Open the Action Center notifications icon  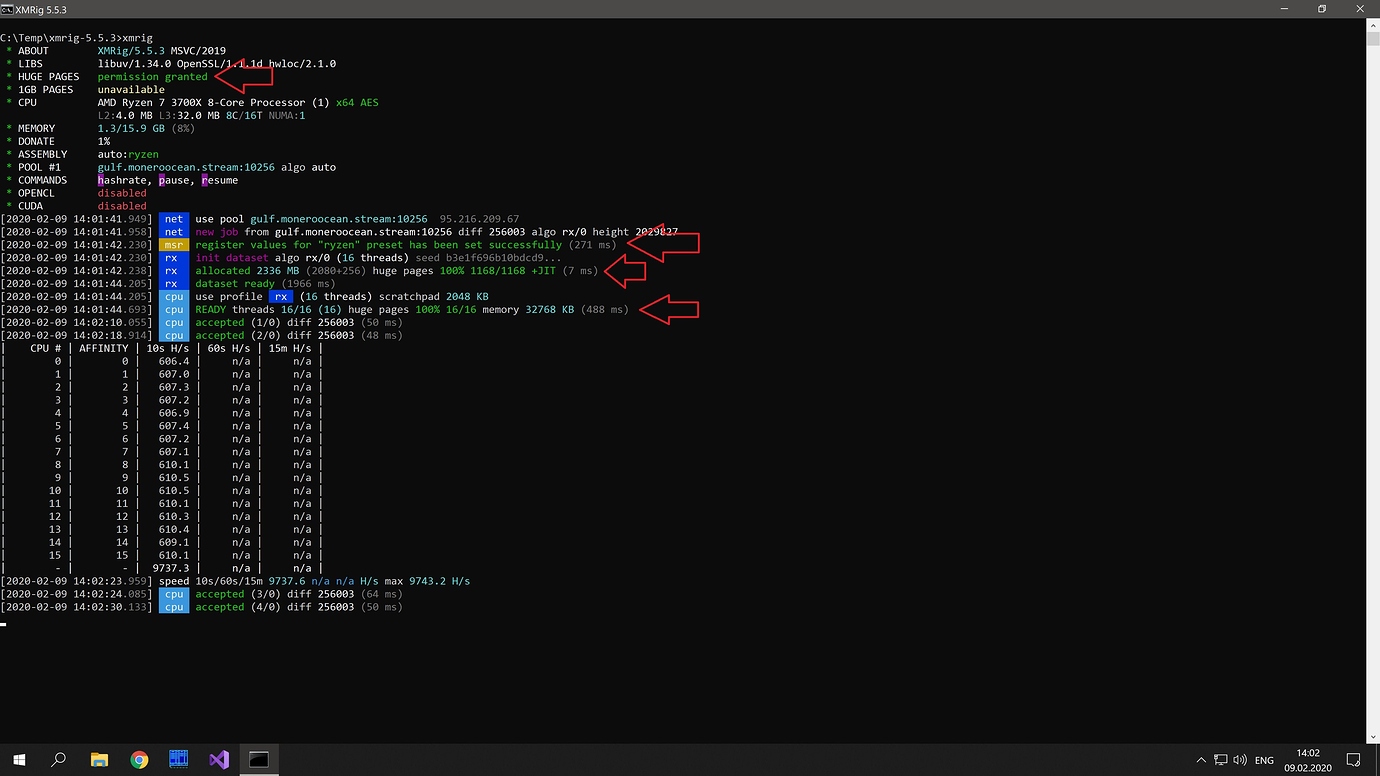(1353, 760)
